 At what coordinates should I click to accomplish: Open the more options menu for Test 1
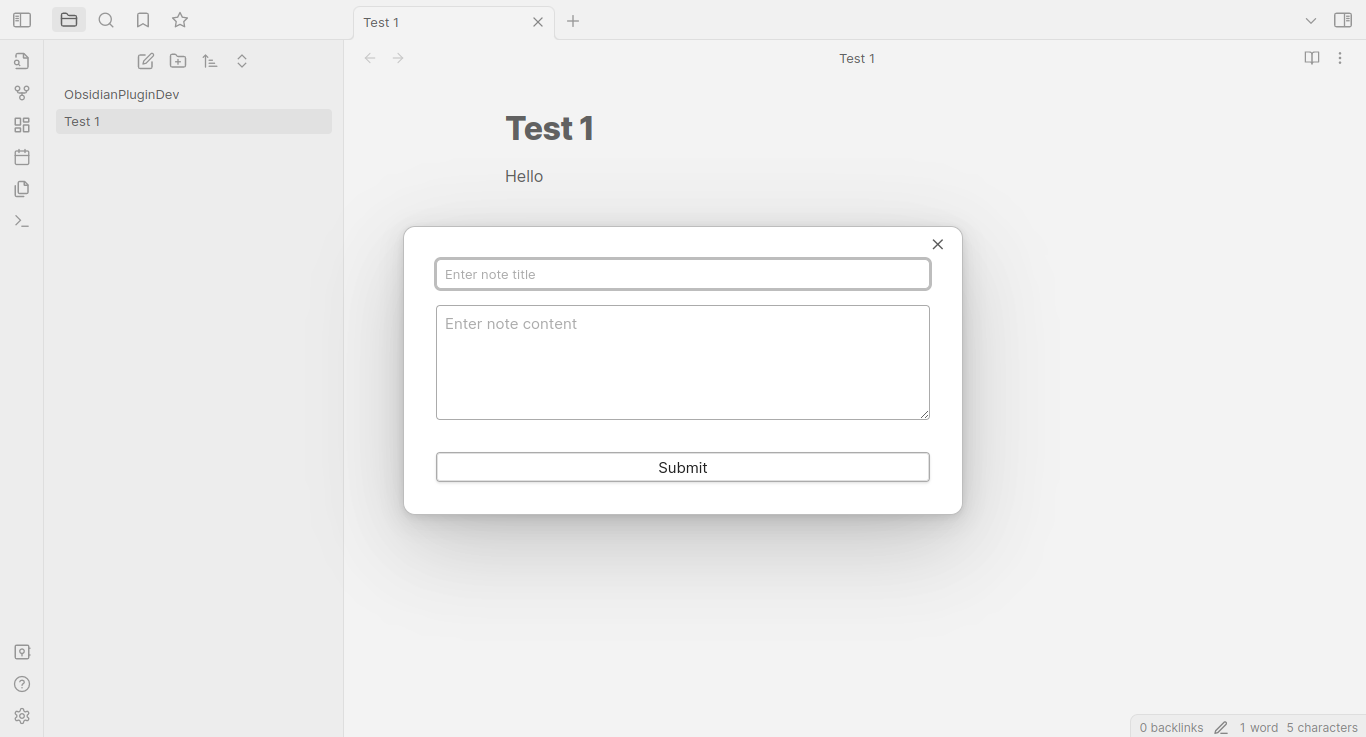(x=1341, y=58)
